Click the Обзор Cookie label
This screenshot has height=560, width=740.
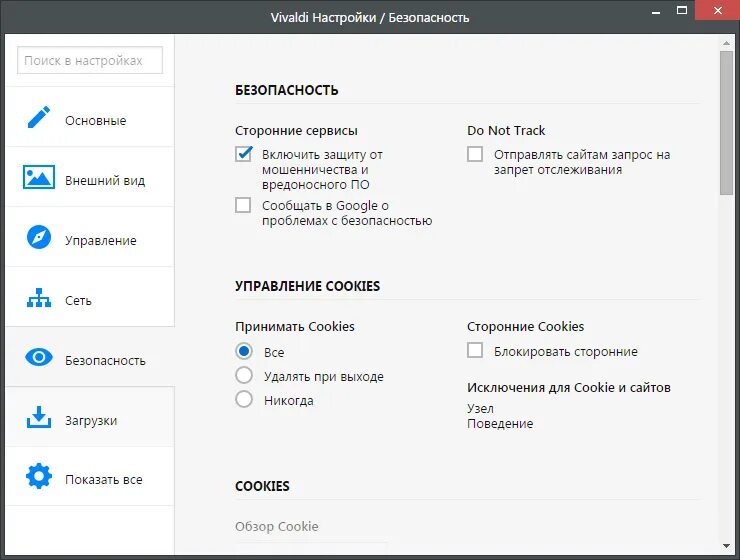pos(277,527)
